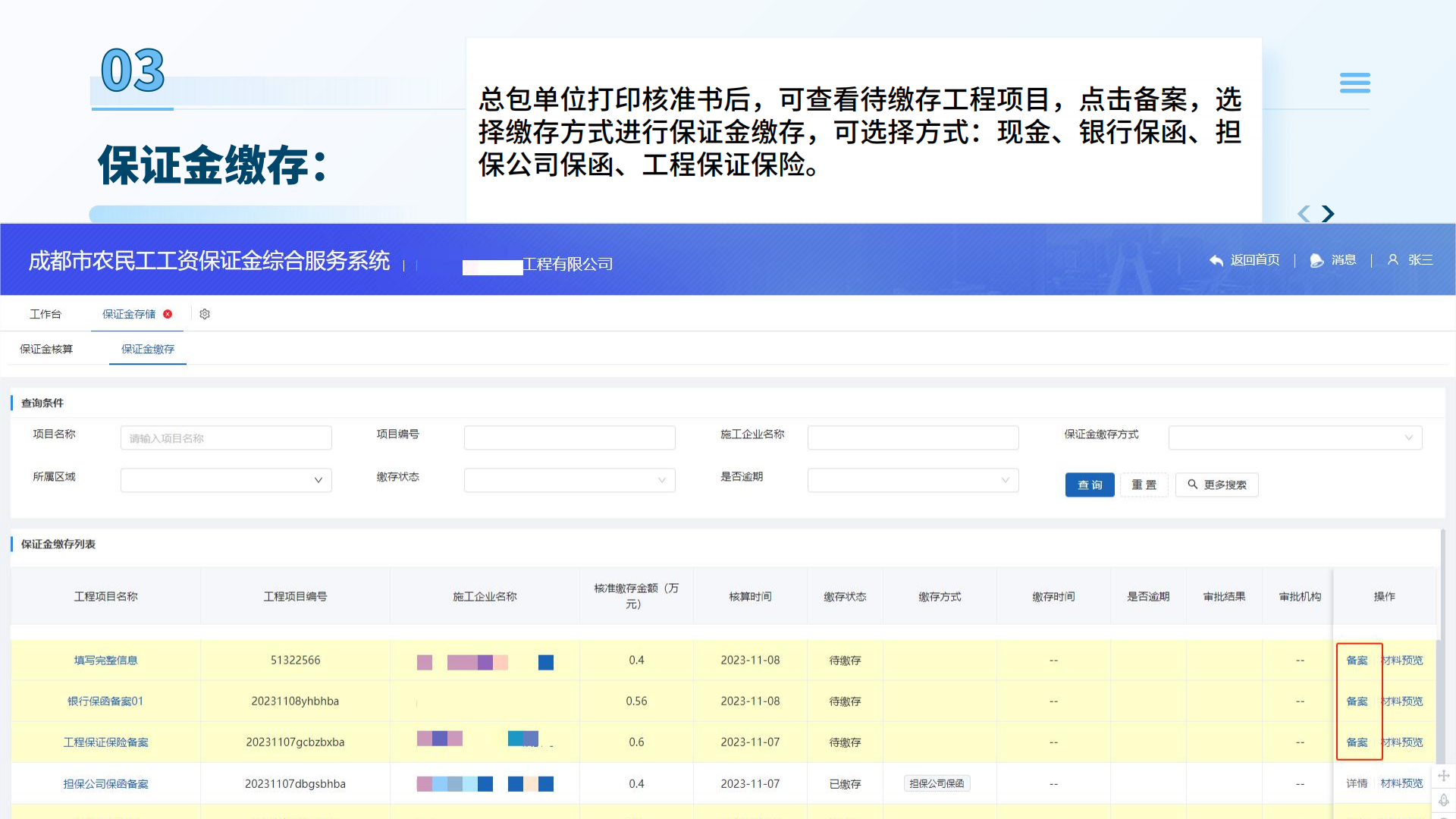Viewport: 1456px width, 819px height.
Task: Open the 保证金核算 tab
Action: [x=45, y=349]
